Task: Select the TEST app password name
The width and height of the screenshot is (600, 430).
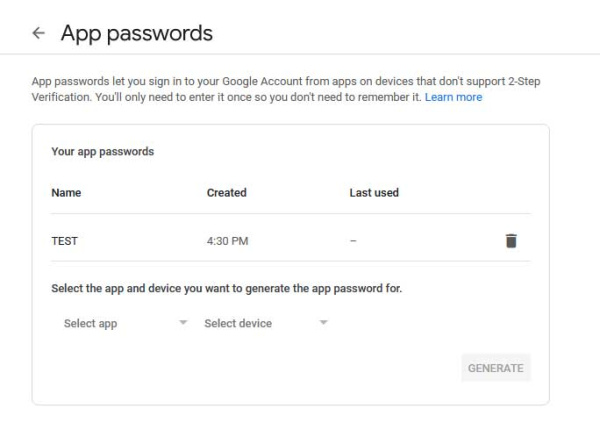Action: (64, 241)
